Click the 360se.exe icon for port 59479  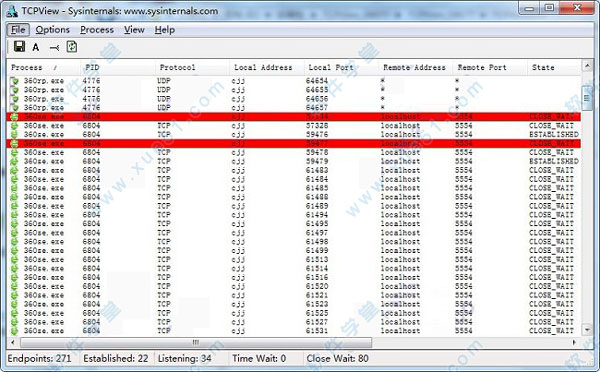tap(15, 161)
